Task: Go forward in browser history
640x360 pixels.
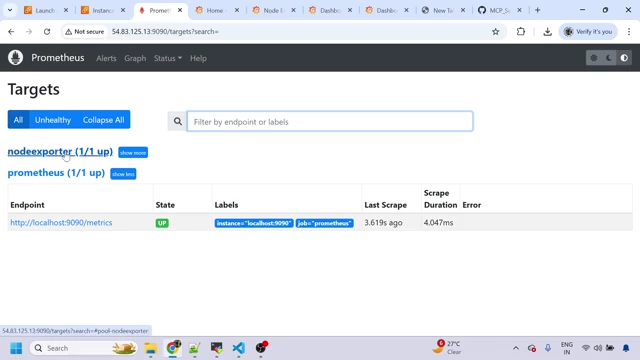Action: click(x=29, y=31)
